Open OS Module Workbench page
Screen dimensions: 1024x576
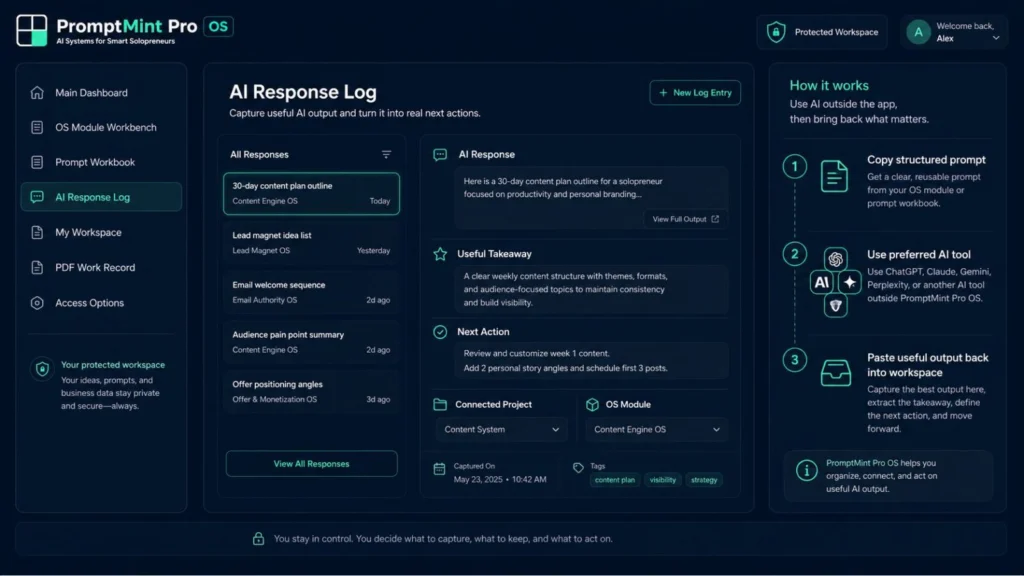tap(101, 127)
